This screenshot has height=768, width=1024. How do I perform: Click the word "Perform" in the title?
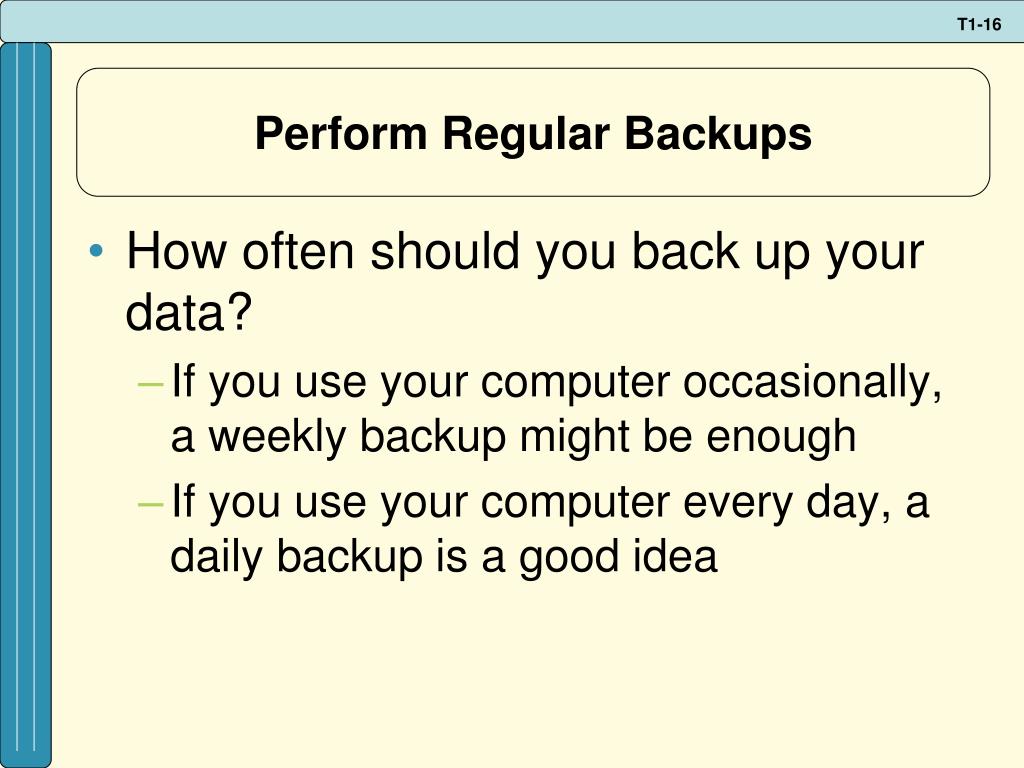pos(341,133)
